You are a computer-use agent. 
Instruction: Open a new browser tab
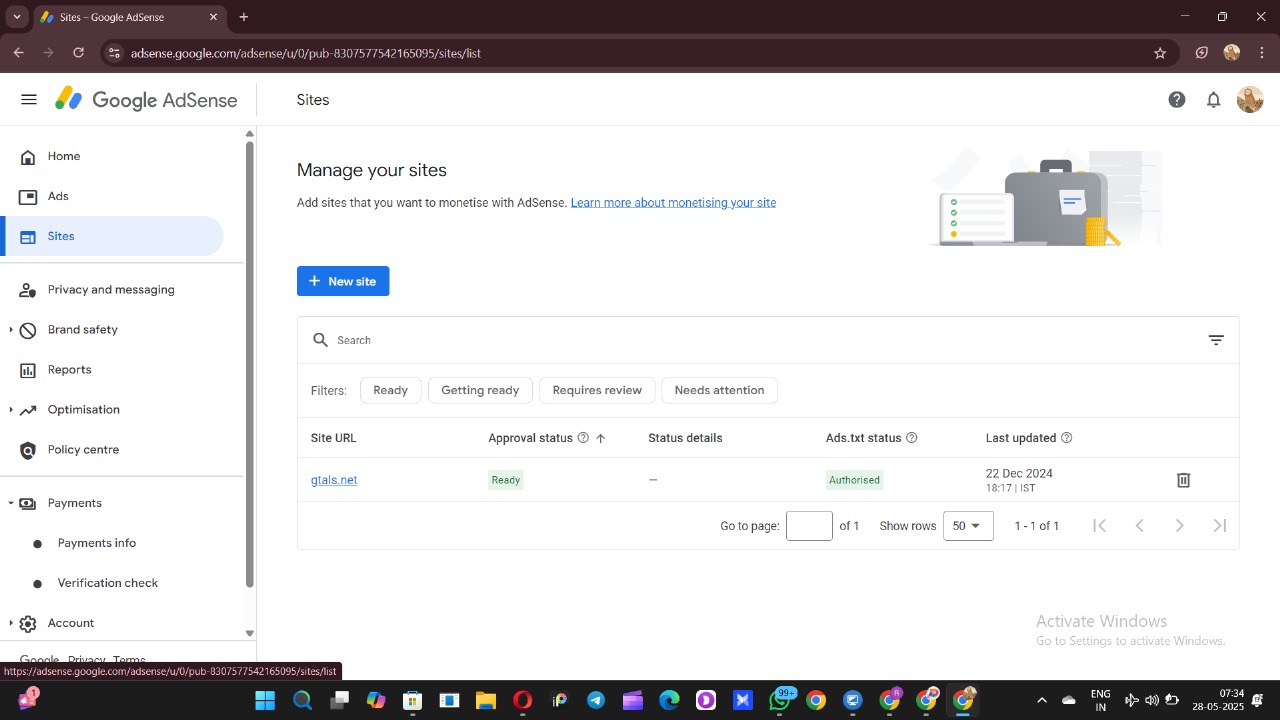point(244,17)
